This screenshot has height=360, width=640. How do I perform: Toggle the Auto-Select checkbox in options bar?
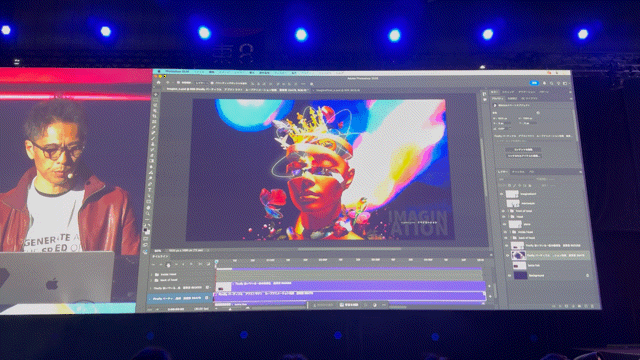pos(178,83)
